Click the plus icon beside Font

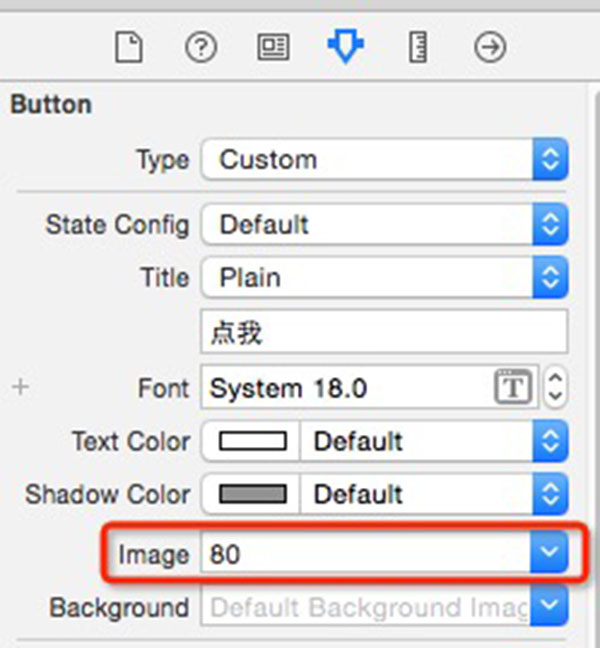click(x=20, y=388)
